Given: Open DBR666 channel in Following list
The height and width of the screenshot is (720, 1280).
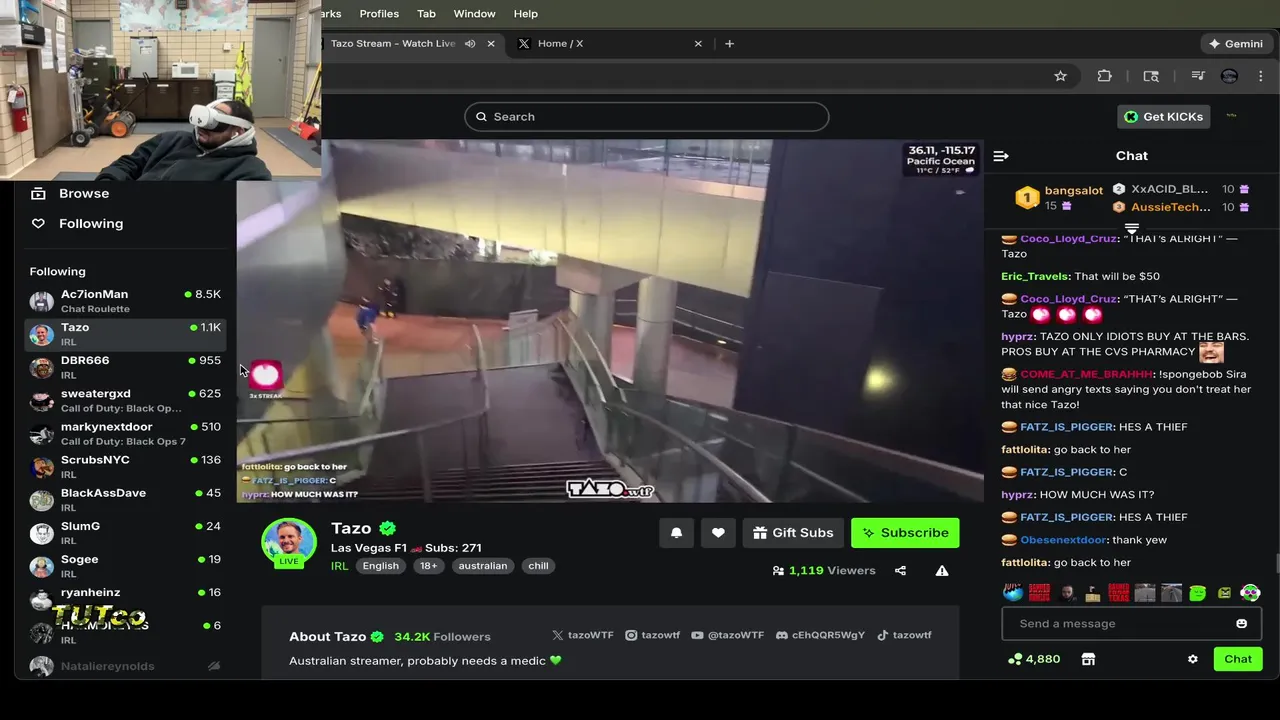Looking at the screenshot, I should (125, 367).
